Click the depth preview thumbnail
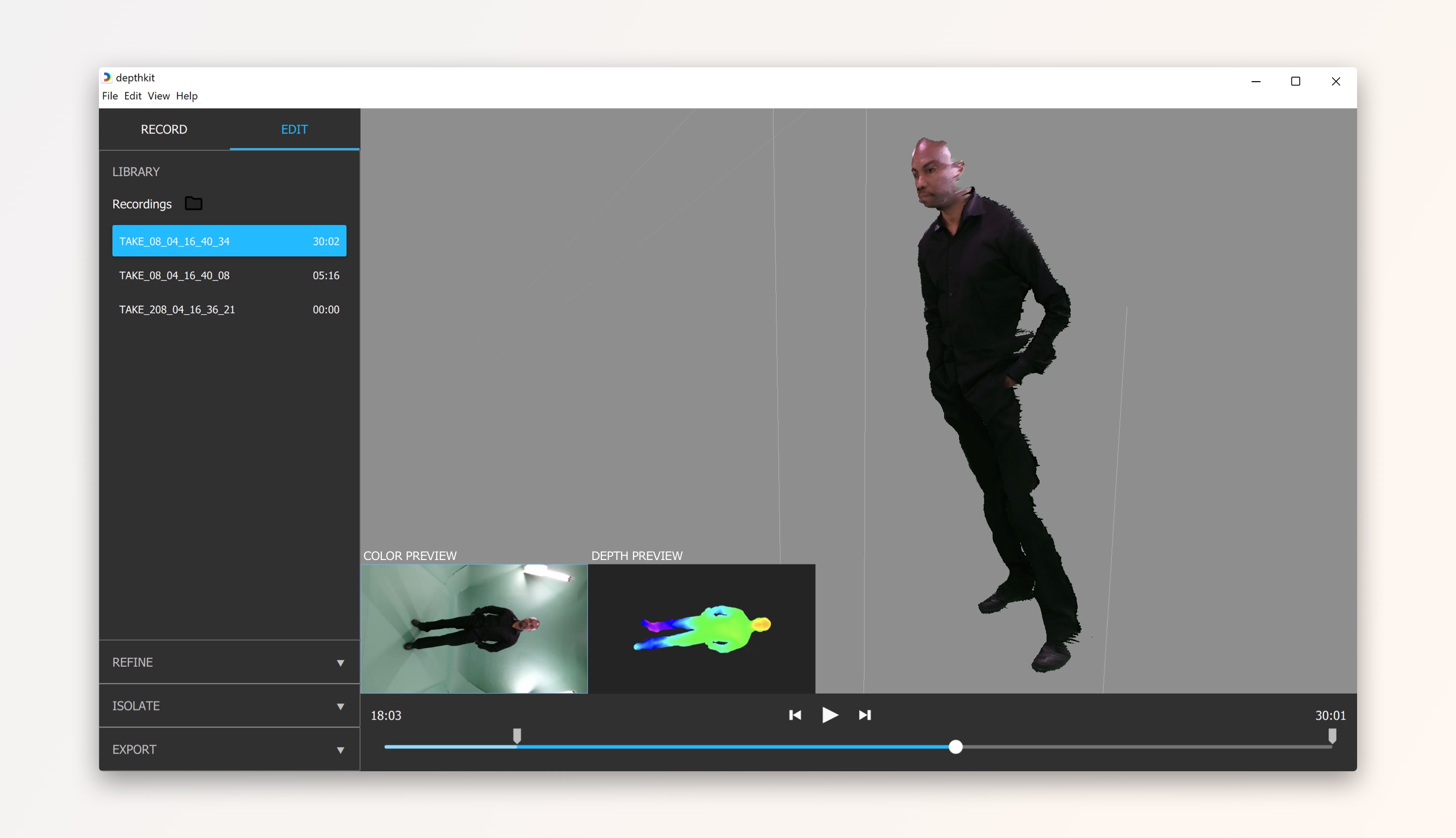1456x838 pixels. point(701,628)
